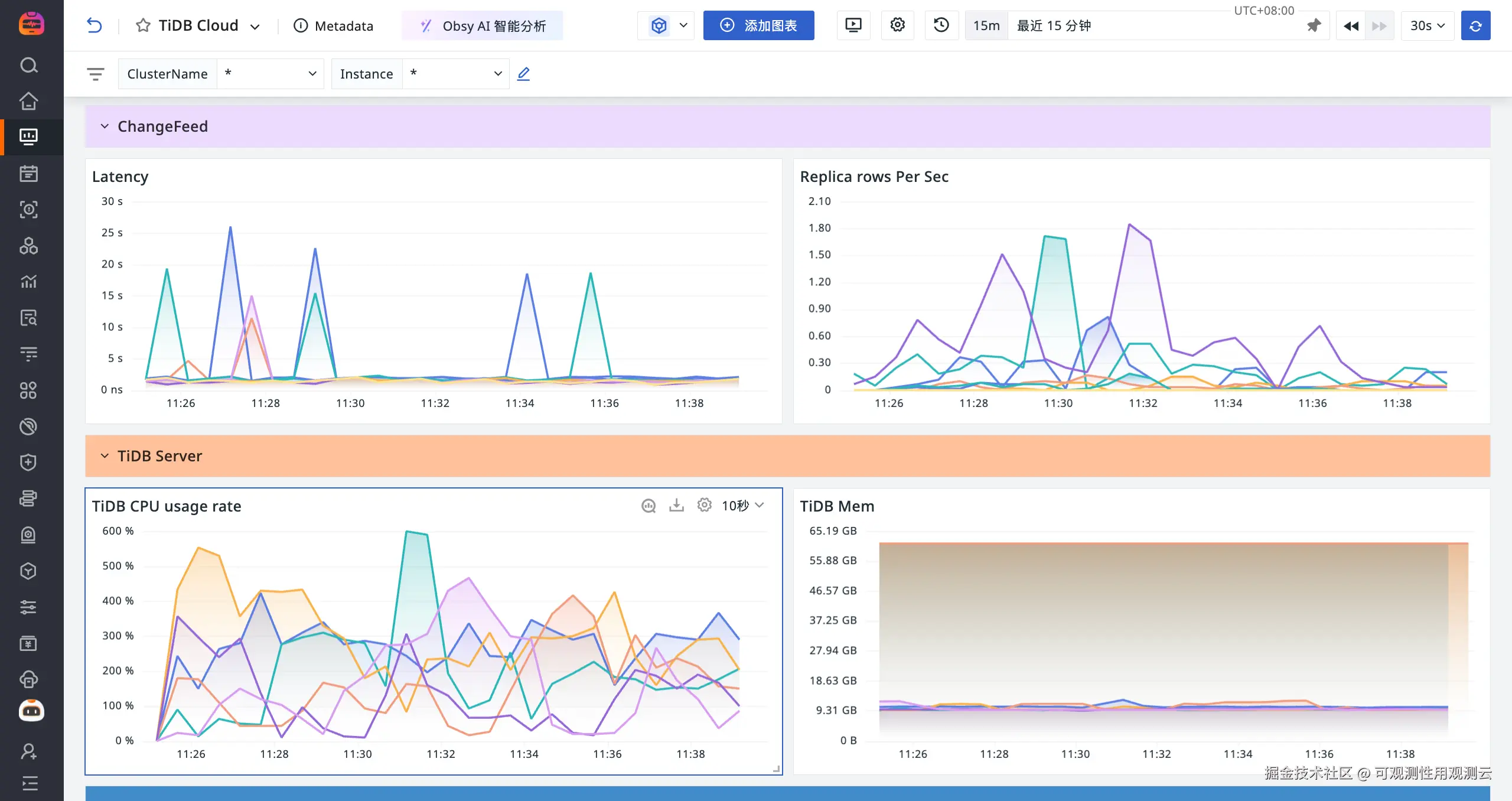This screenshot has height=801, width=1512.
Task: Edit variables with pencil icon
Action: (523, 74)
